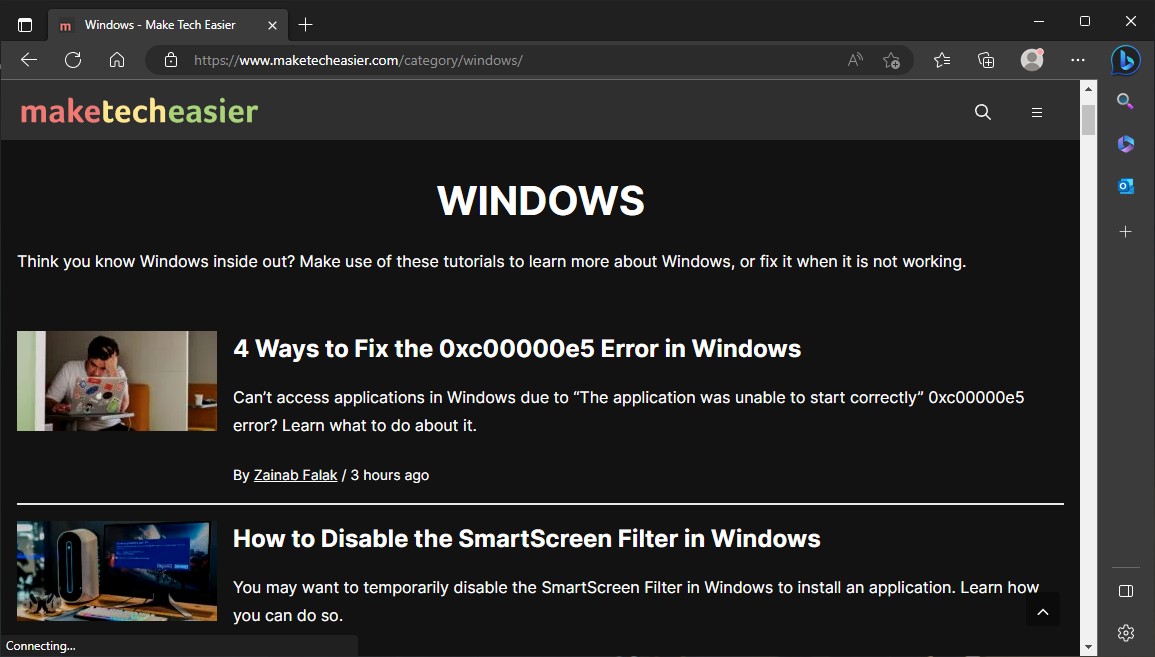
Task: Open Outlook from the Edge sidebar
Action: [1124, 185]
